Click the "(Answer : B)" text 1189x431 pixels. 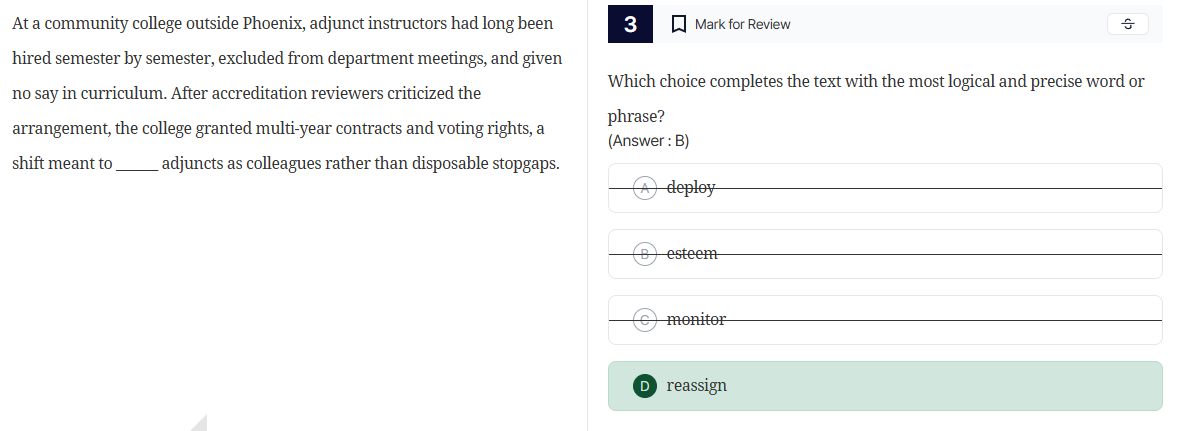click(648, 141)
